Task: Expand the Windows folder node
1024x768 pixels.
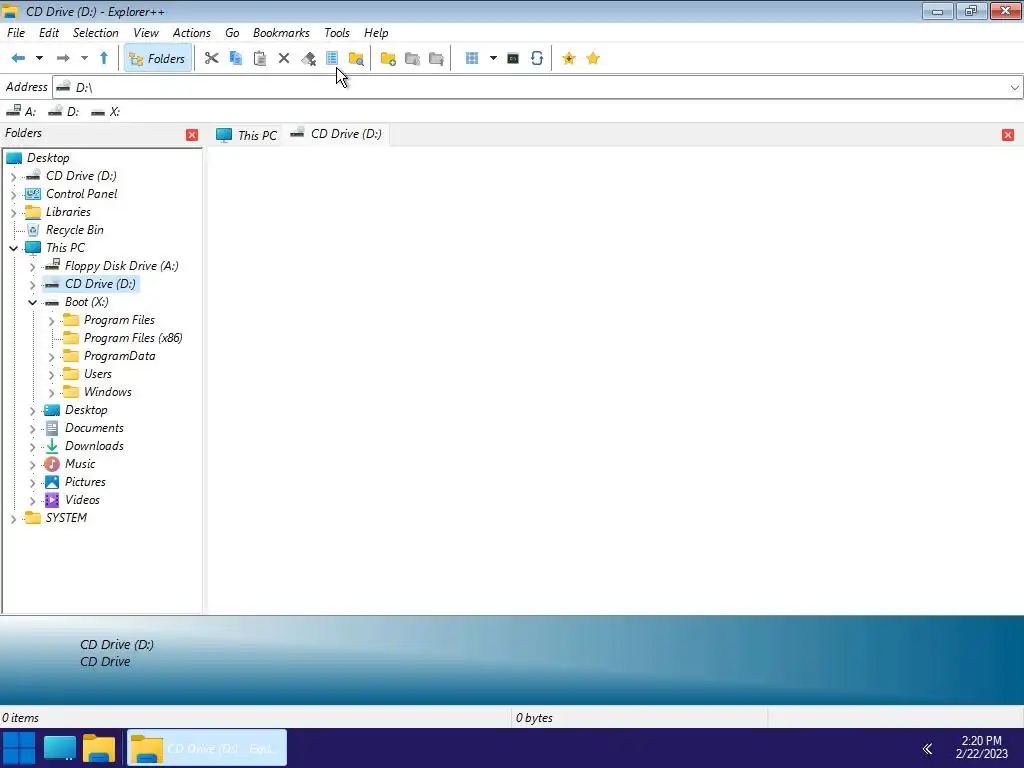Action: tap(52, 392)
